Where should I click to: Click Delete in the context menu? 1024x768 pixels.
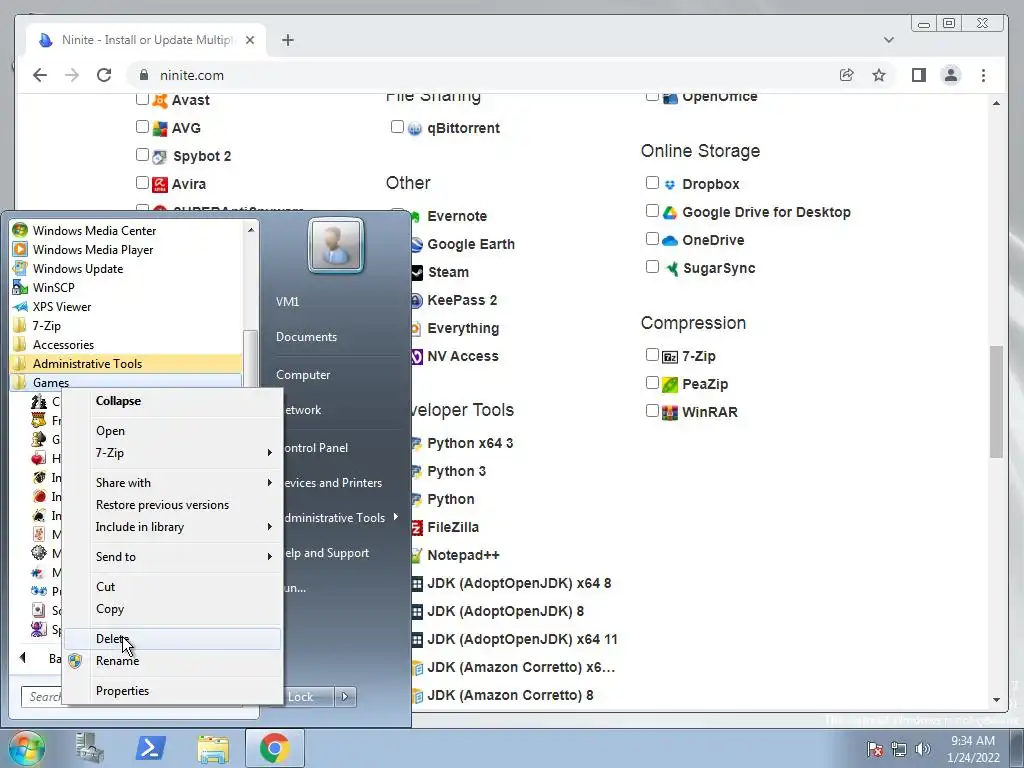(172, 639)
